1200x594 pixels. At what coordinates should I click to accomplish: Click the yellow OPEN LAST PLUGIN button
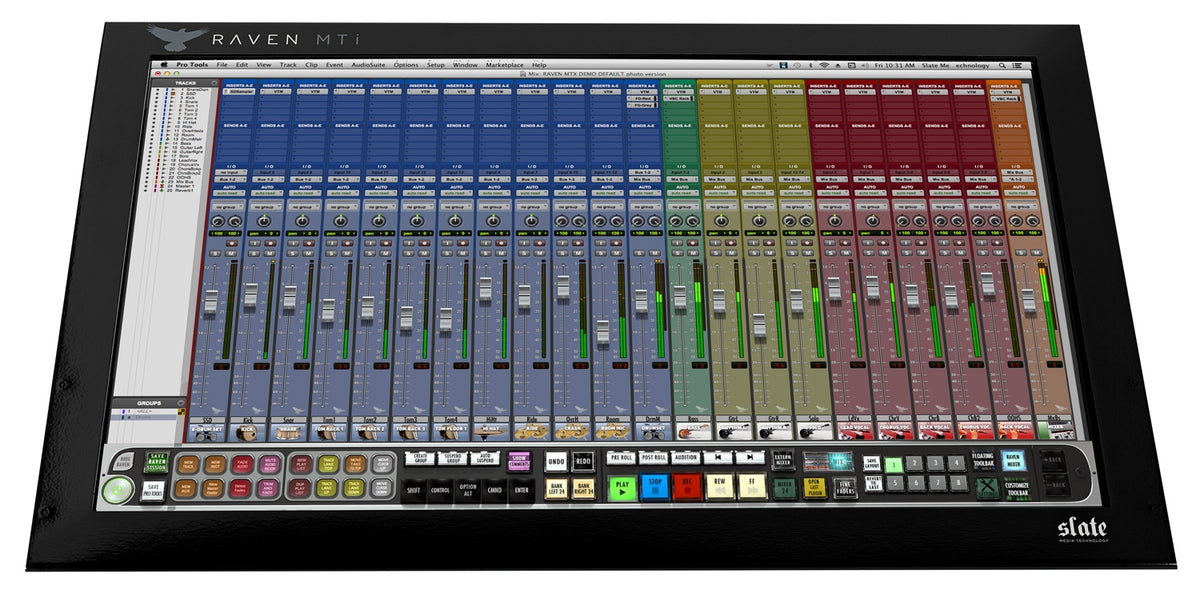[815, 488]
